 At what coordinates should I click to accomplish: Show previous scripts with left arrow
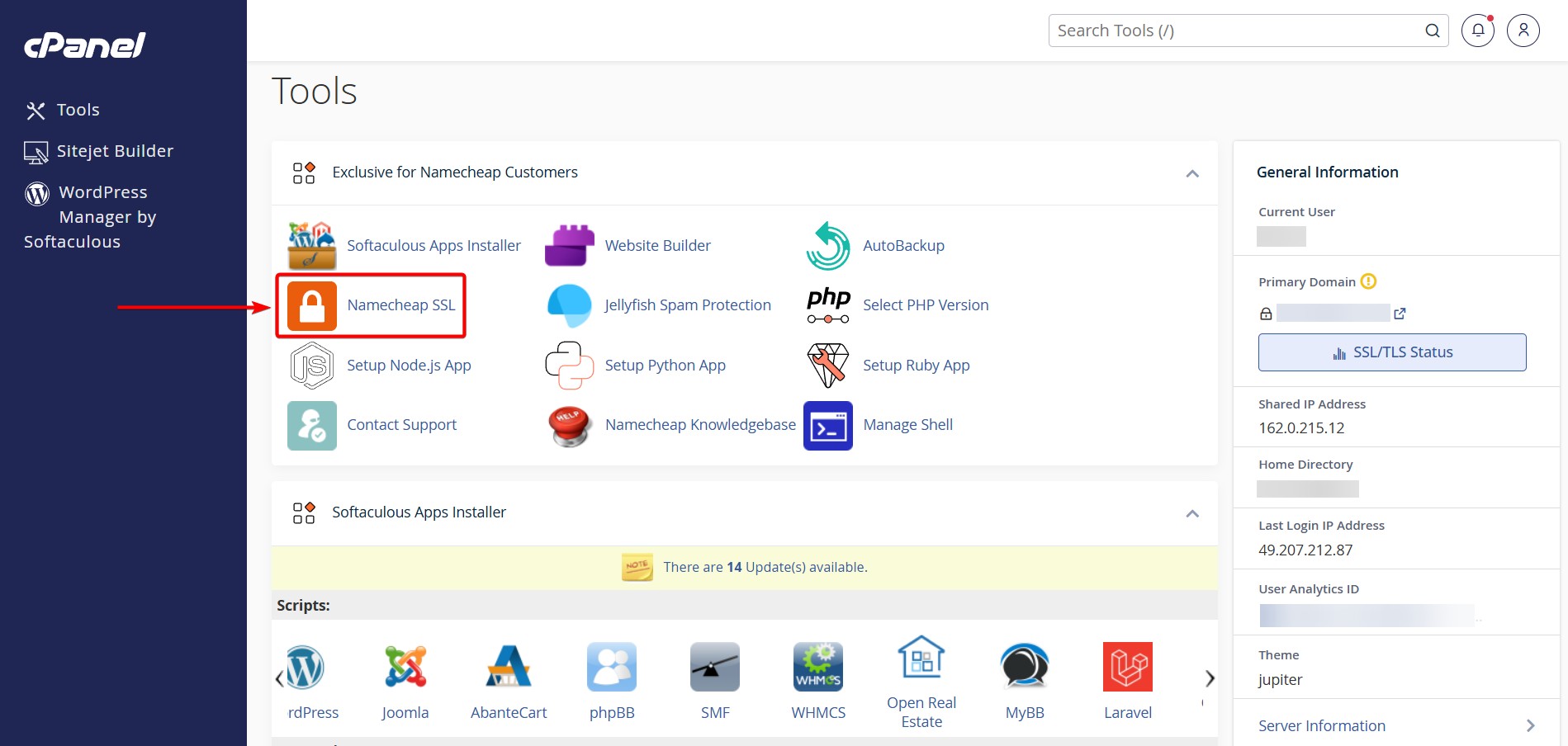tap(279, 678)
